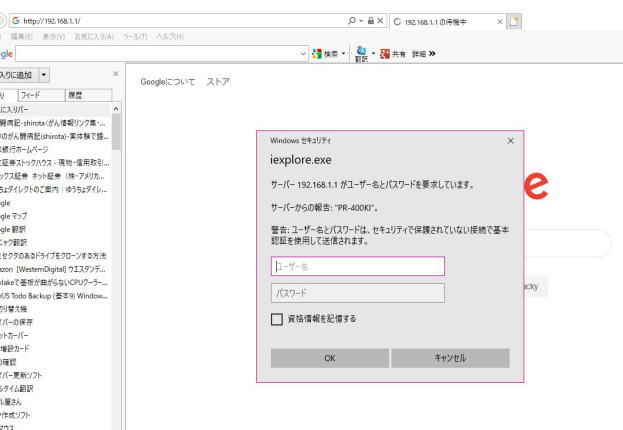Viewport: 623px width, 430px height.
Task: Click the G site icon in address bar
Action: 15,21
